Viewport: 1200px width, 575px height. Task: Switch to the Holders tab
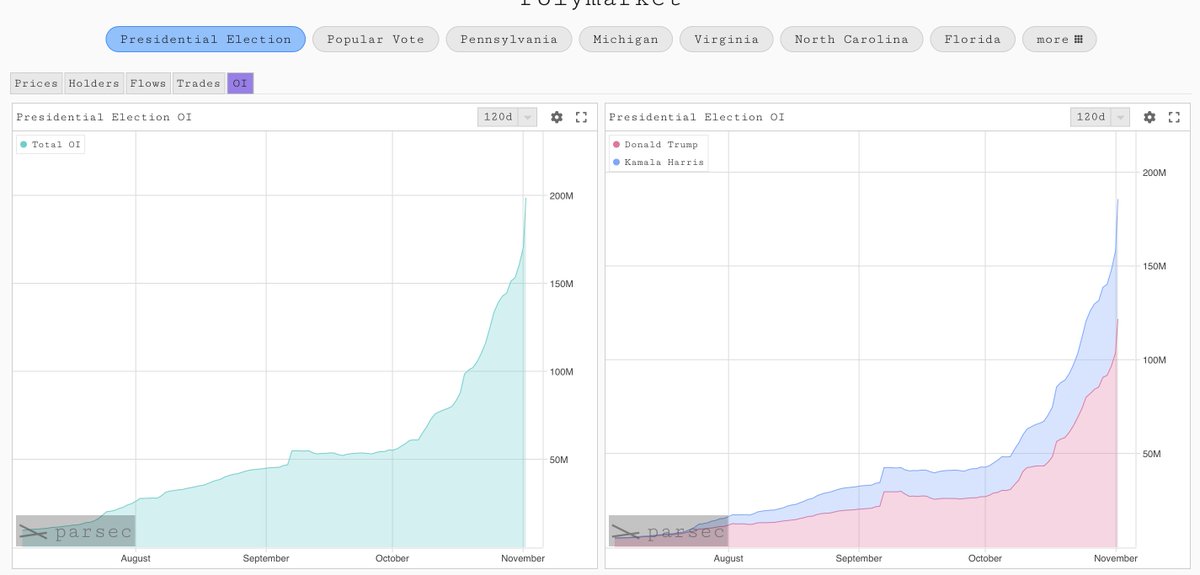pyautogui.click(x=94, y=83)
